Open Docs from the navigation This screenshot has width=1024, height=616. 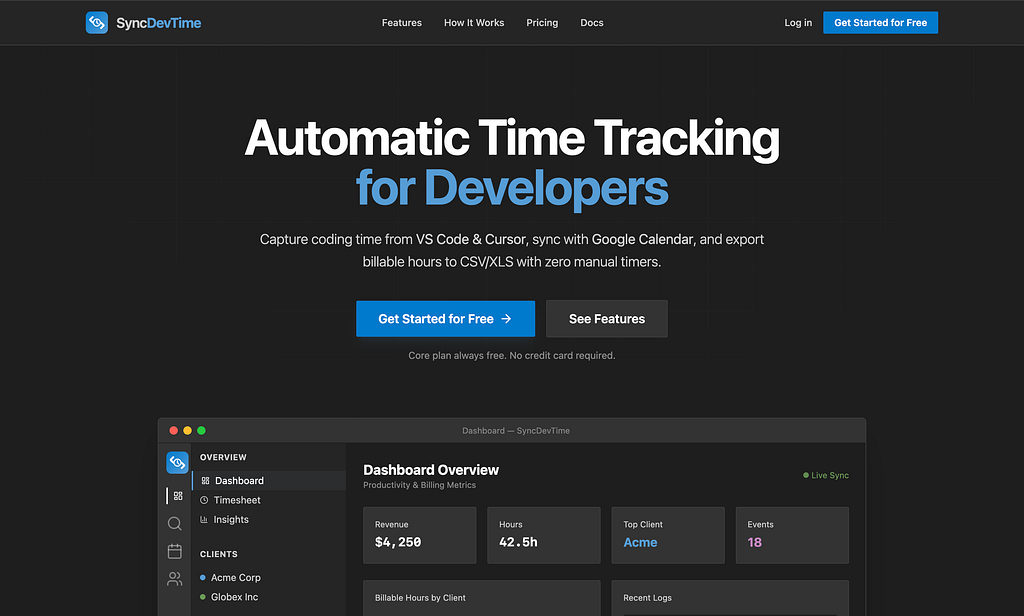[x=592, y=23]
